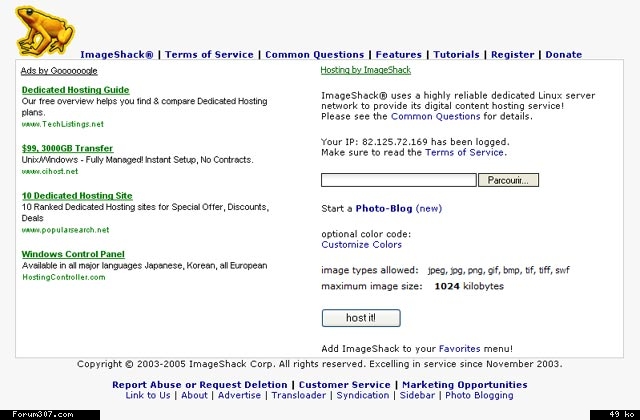This screenshot has width=640, height=420.
Task: Open the Transloader footer link
Action: 299,395
